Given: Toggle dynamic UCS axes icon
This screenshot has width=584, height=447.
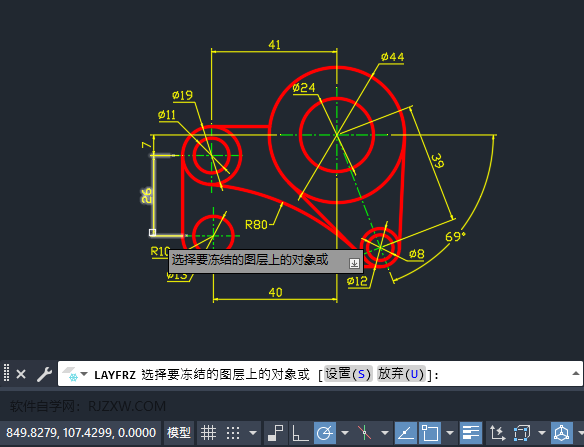Looking at the screenshot, I should 498,433.
